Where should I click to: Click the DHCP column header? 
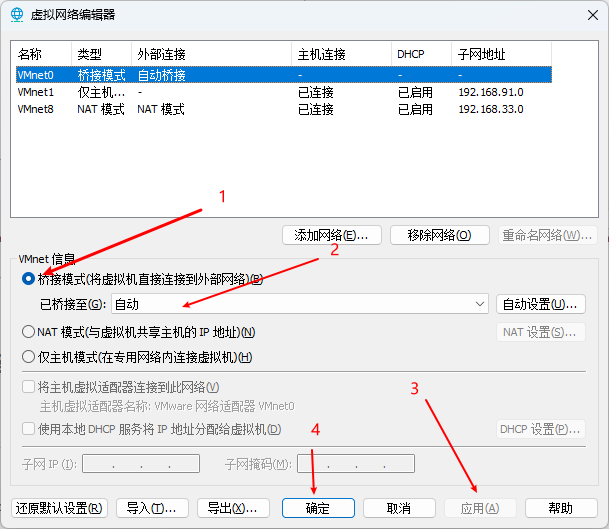[x=421, y=54]
